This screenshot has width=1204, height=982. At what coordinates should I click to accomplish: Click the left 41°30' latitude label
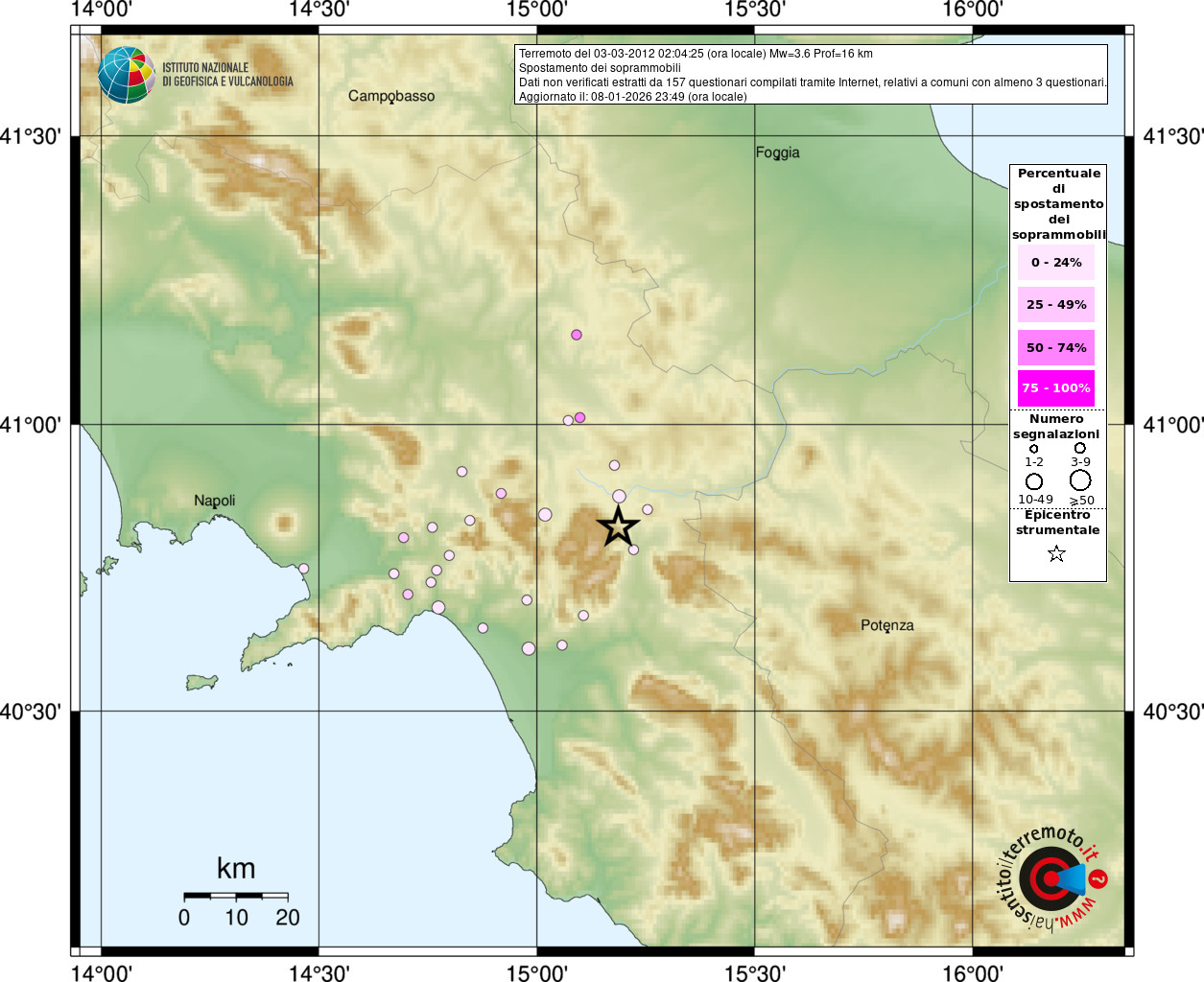pyautogui.click(x=31, y=136)
